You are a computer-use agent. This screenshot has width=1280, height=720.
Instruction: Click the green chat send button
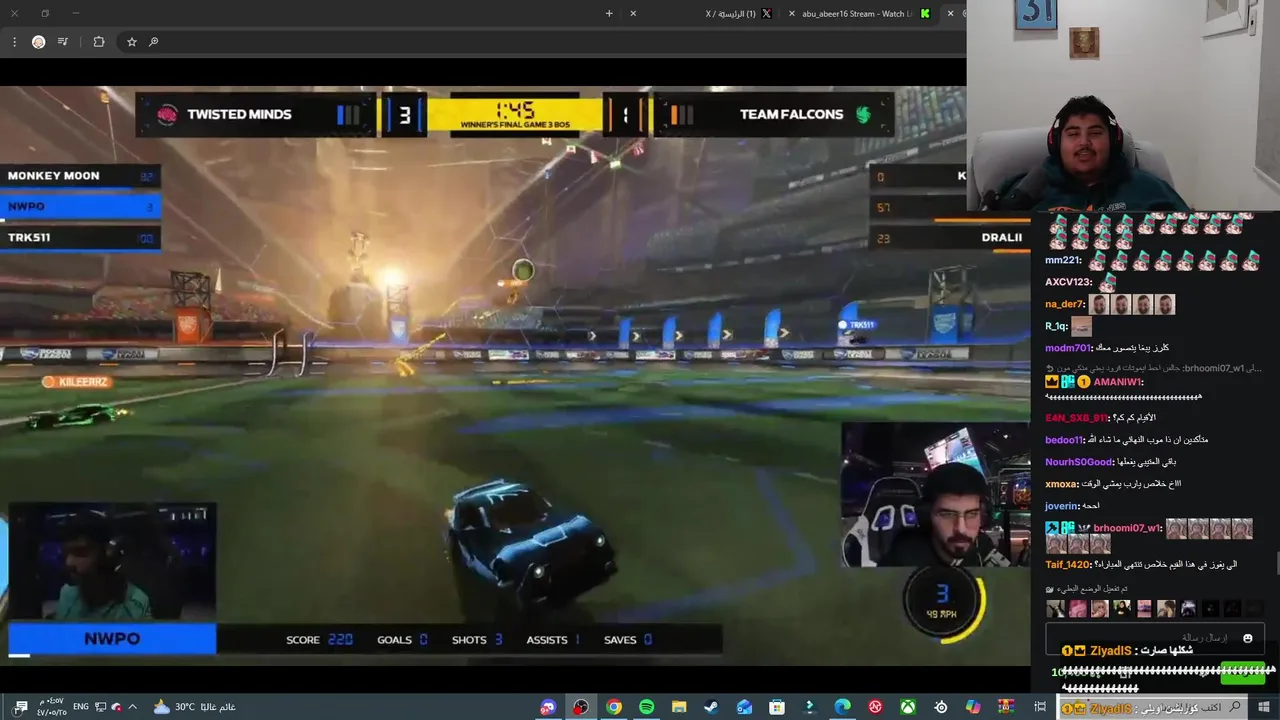[x=1243, y=674]
